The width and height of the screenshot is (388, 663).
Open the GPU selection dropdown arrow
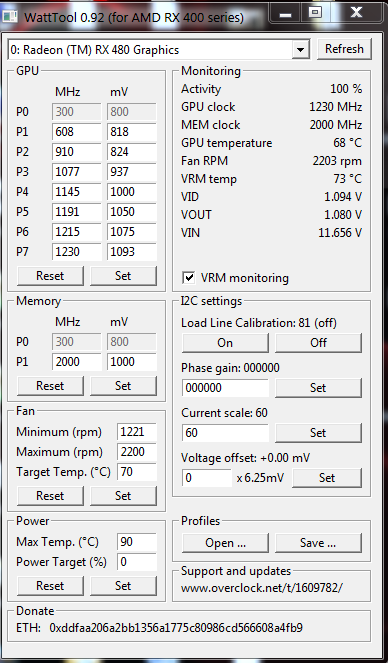[300, 50]
